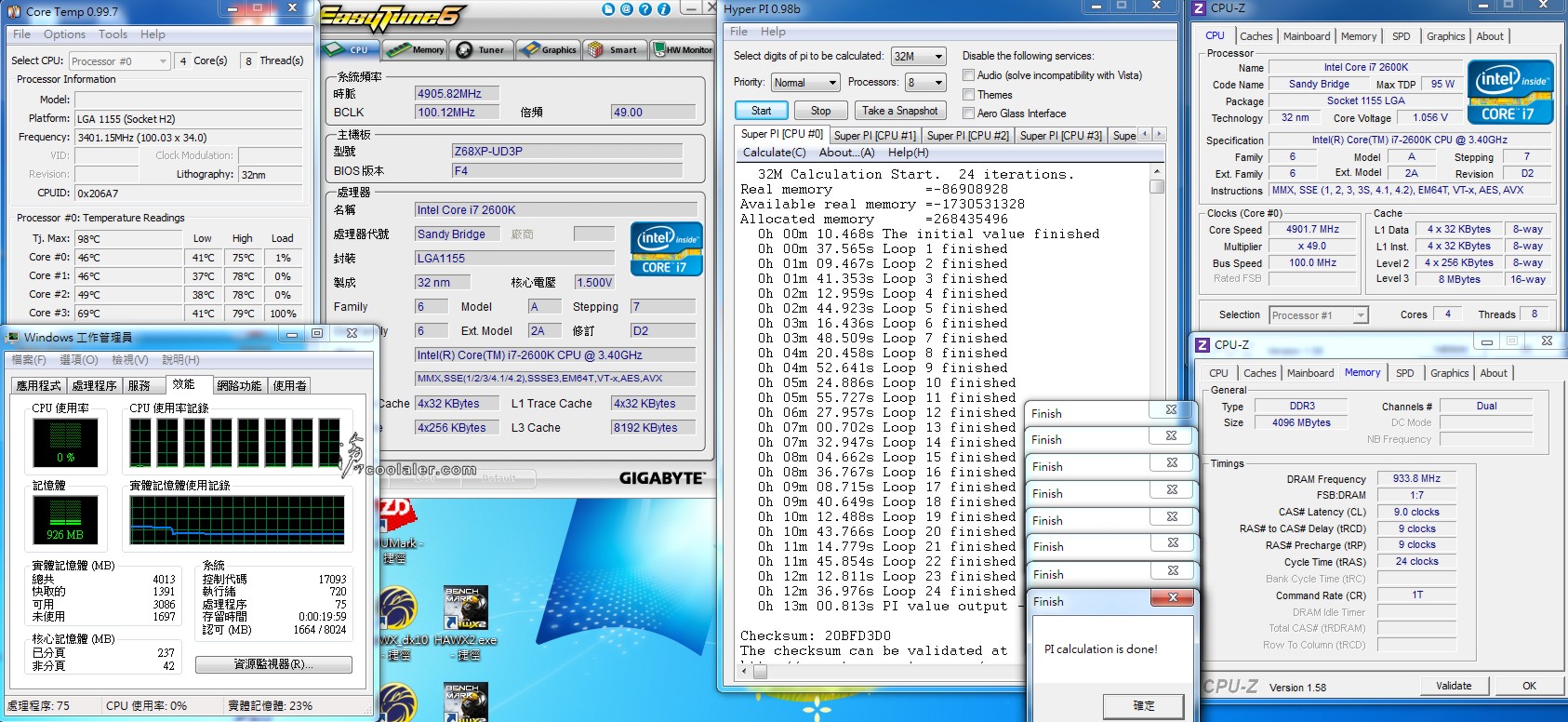Viewport: 1568px width, 722px height.
Task: Click the Validate button in CPU-Z
Action: click(1454, 686)
